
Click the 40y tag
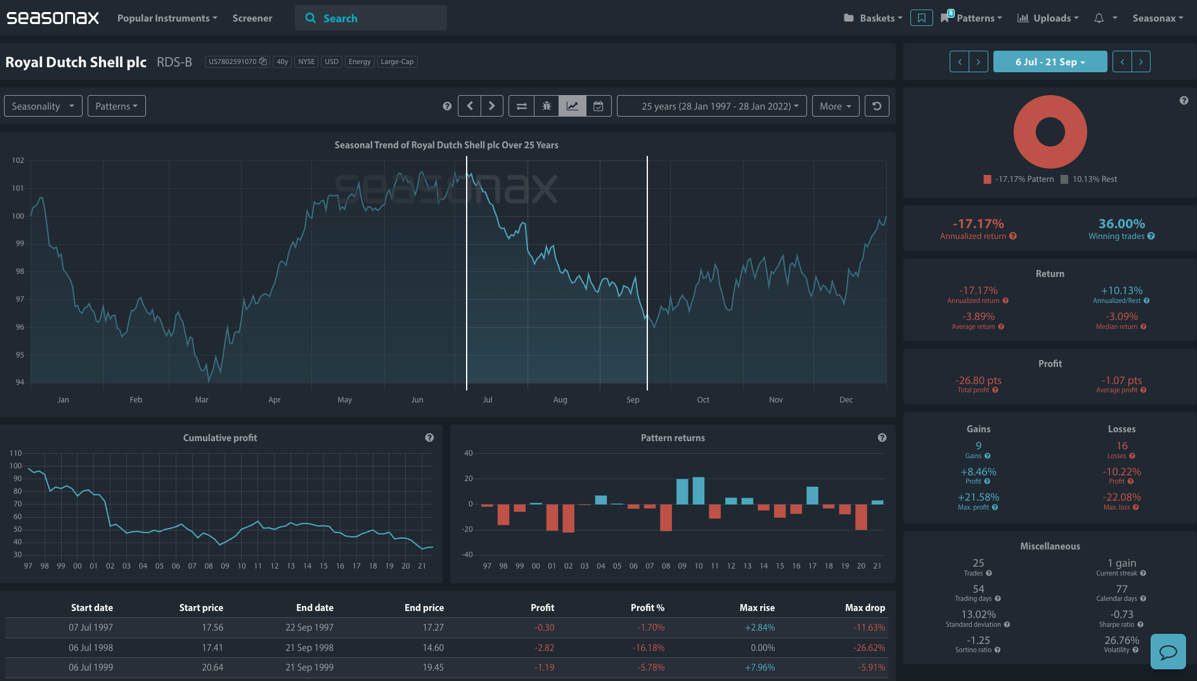coord(282,62)
